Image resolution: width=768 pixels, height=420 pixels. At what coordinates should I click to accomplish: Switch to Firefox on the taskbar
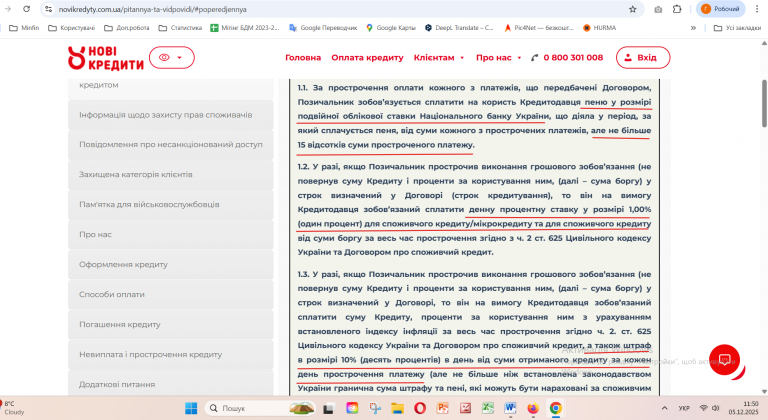click(533, 408)
